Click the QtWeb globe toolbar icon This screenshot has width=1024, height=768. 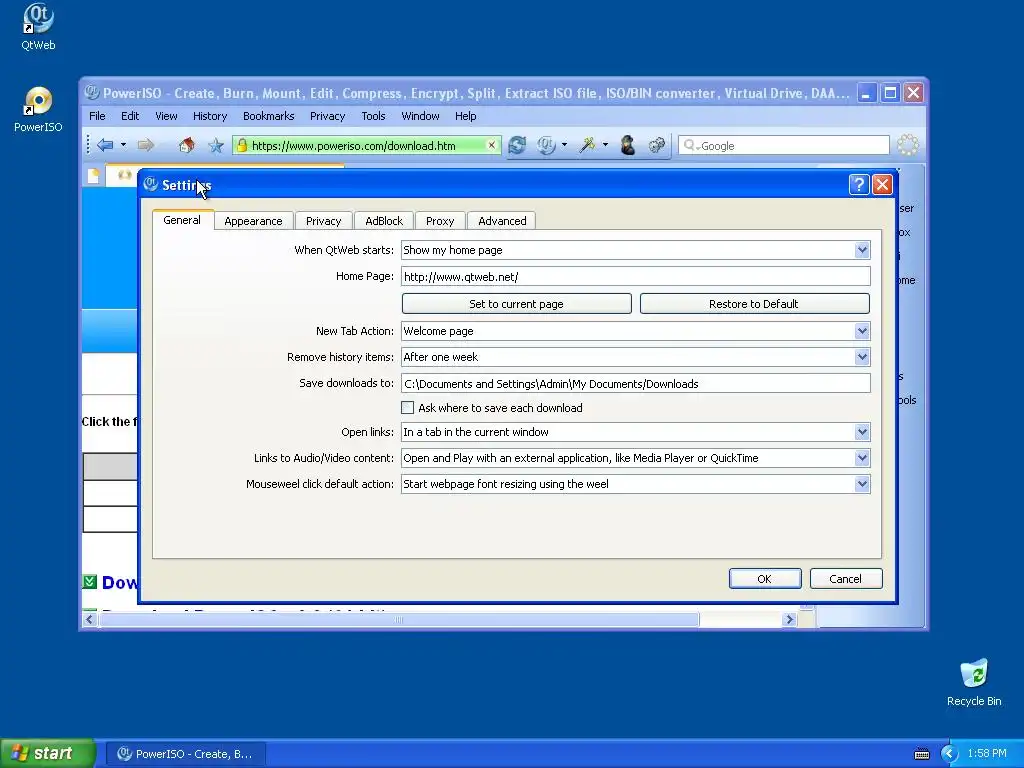click(546, 145)
